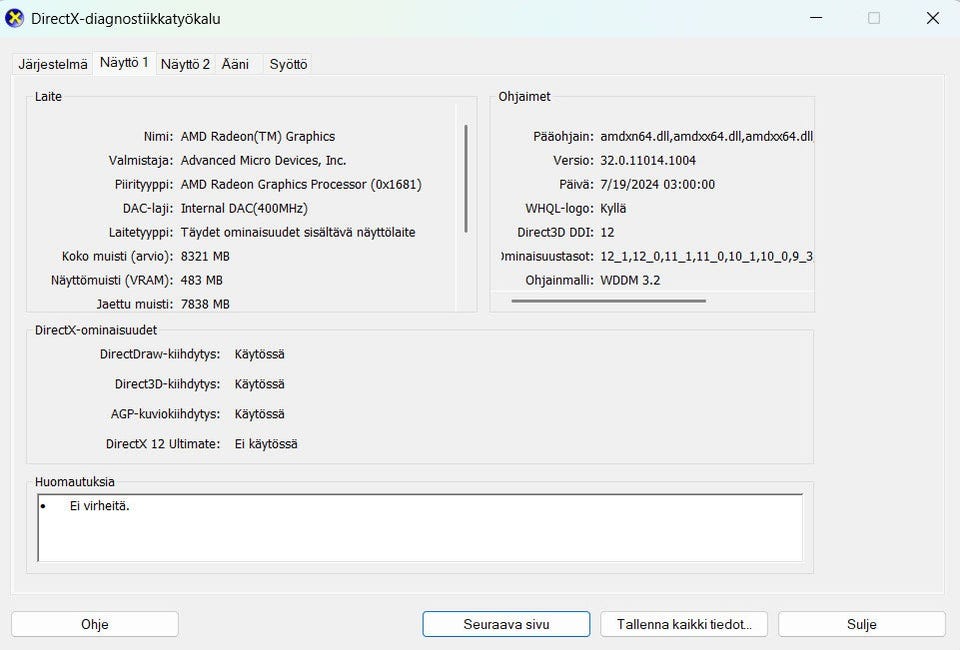
Task: Click the Ohjaimet panel horizontal scrollbar
Action: pos(609,301)
